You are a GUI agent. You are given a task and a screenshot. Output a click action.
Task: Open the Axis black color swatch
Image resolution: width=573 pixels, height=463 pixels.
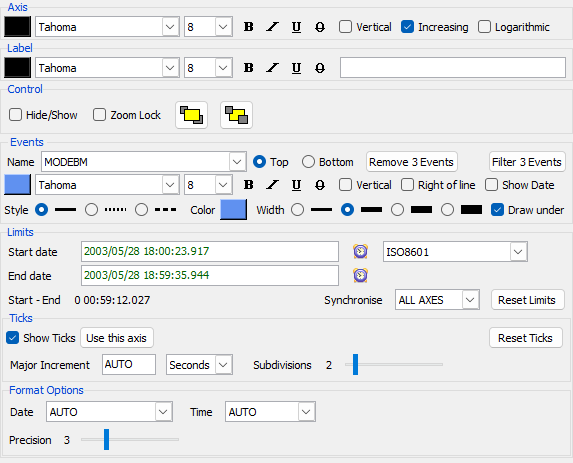(18, 27)
